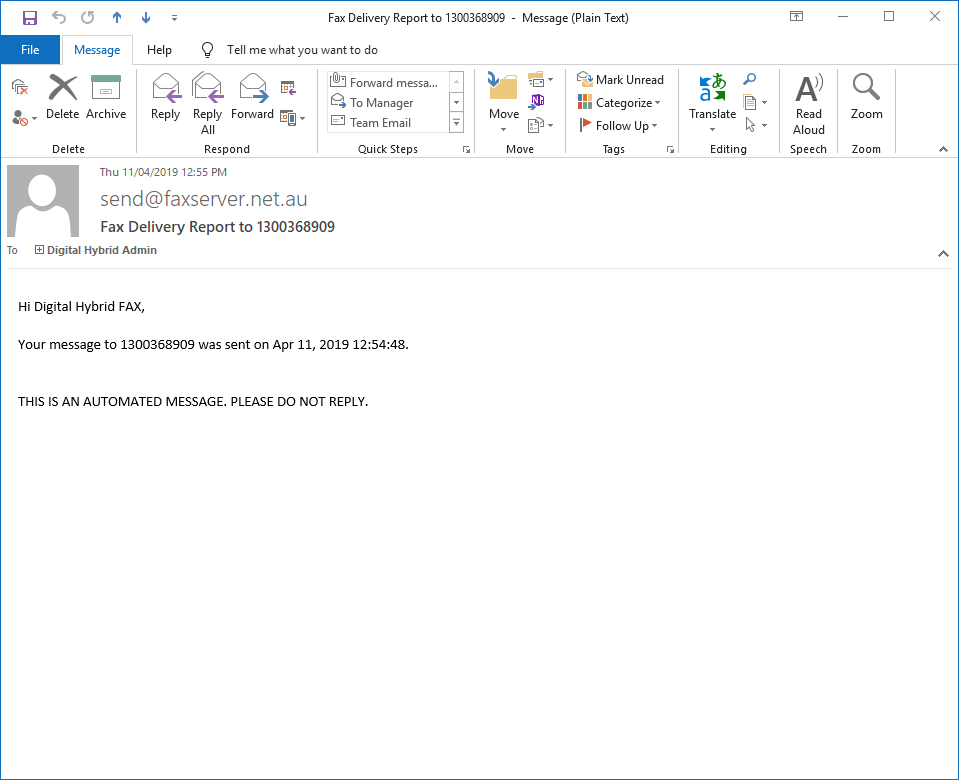Archive this fax delivery email

106,97
